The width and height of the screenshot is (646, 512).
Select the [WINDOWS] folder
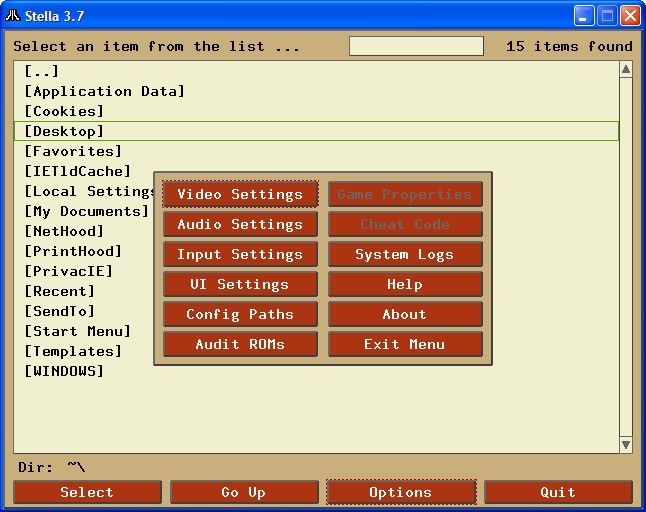point(64,371)
